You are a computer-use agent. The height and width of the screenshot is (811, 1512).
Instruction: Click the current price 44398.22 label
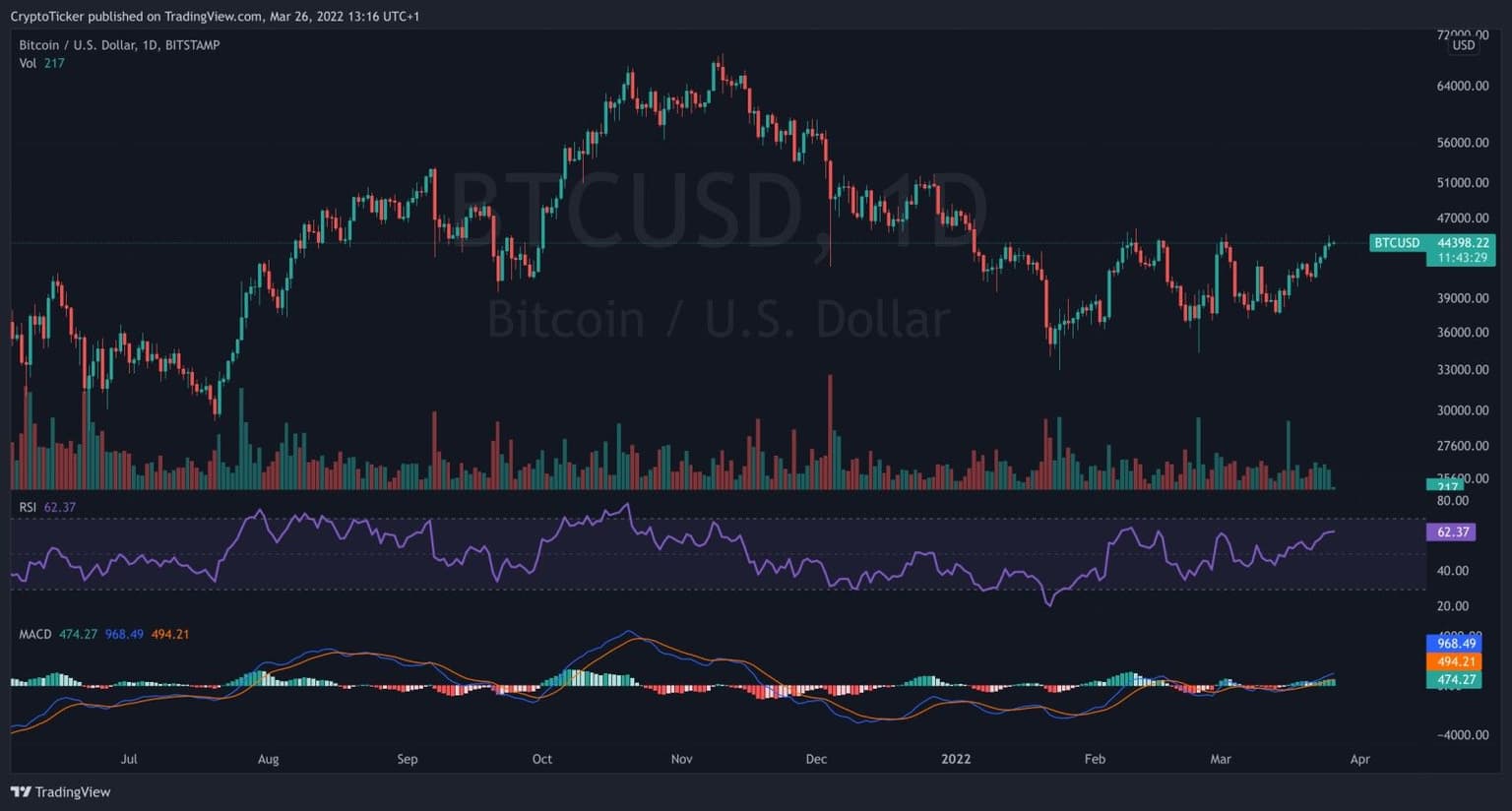1462,243
